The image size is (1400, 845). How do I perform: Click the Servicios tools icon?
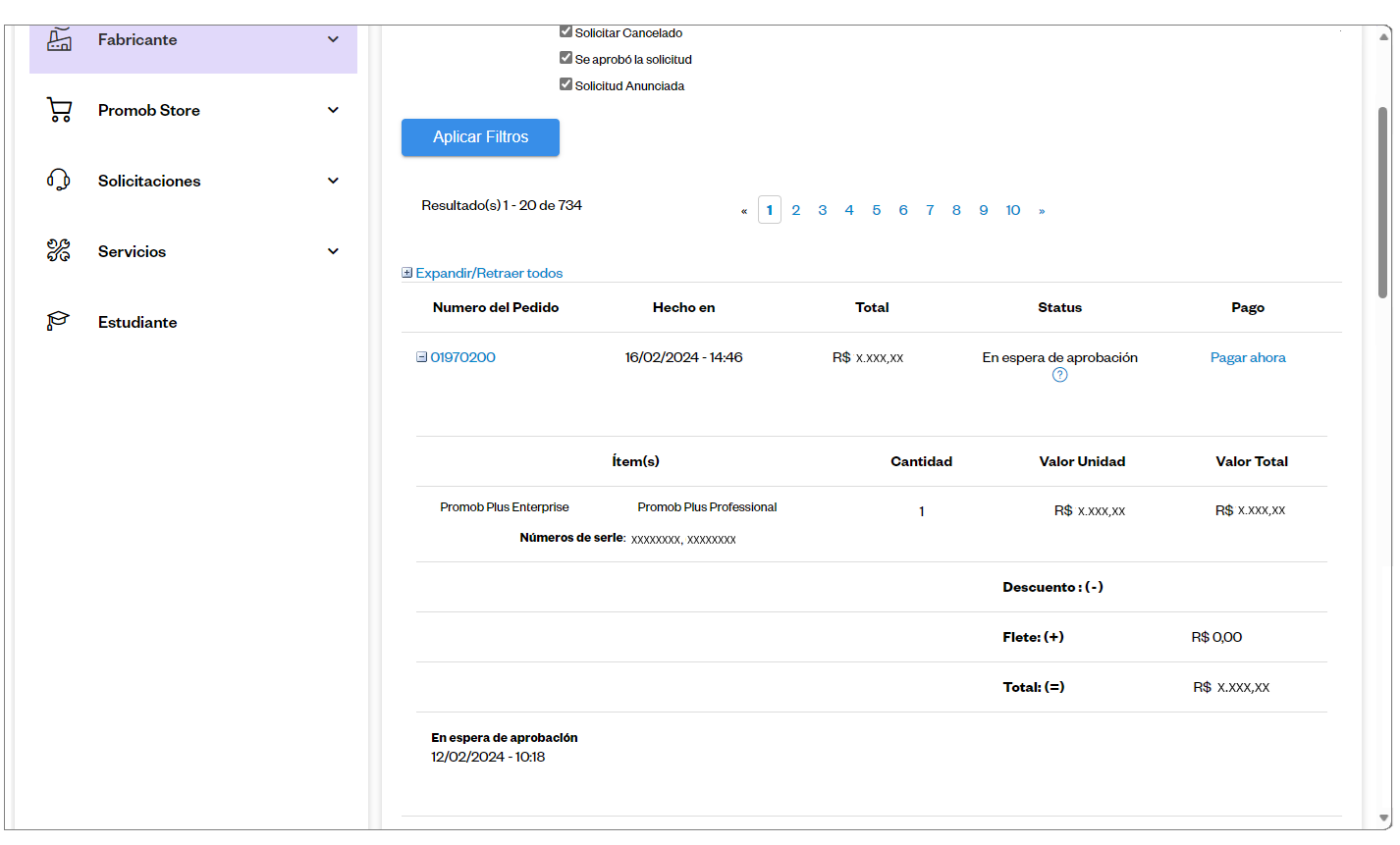(59, 250)
